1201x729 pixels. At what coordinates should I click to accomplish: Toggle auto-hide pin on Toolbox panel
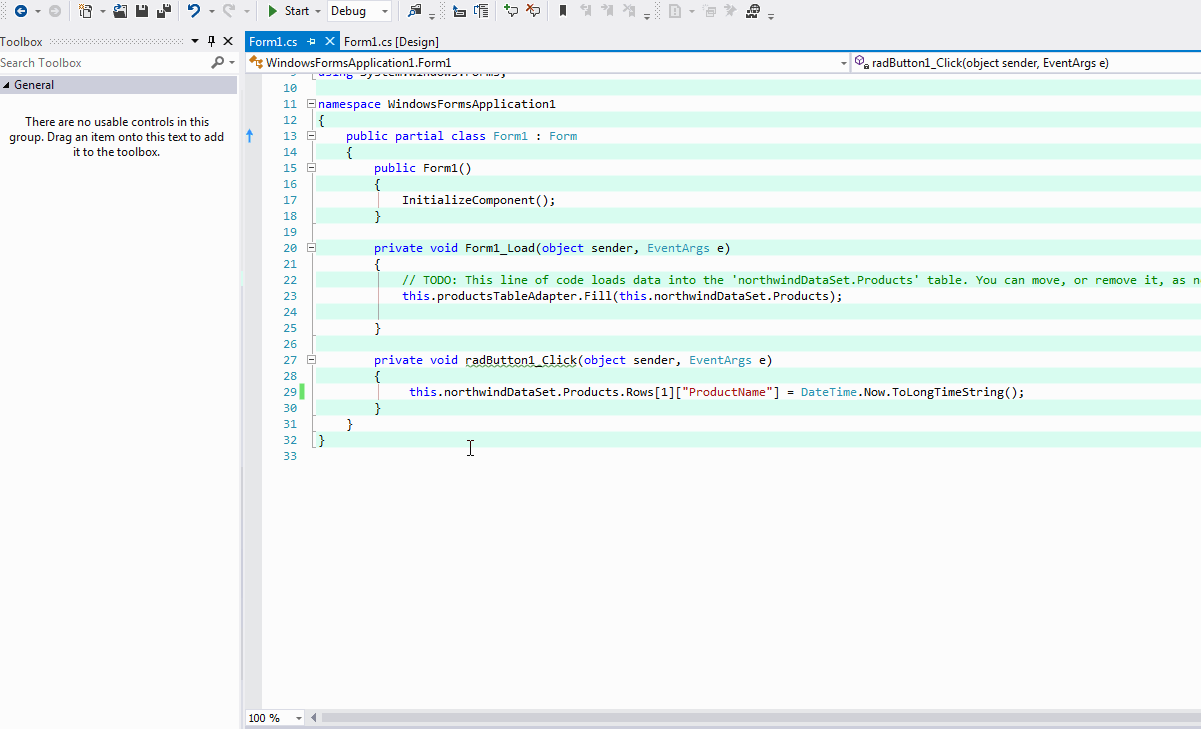tap(211, 41)
